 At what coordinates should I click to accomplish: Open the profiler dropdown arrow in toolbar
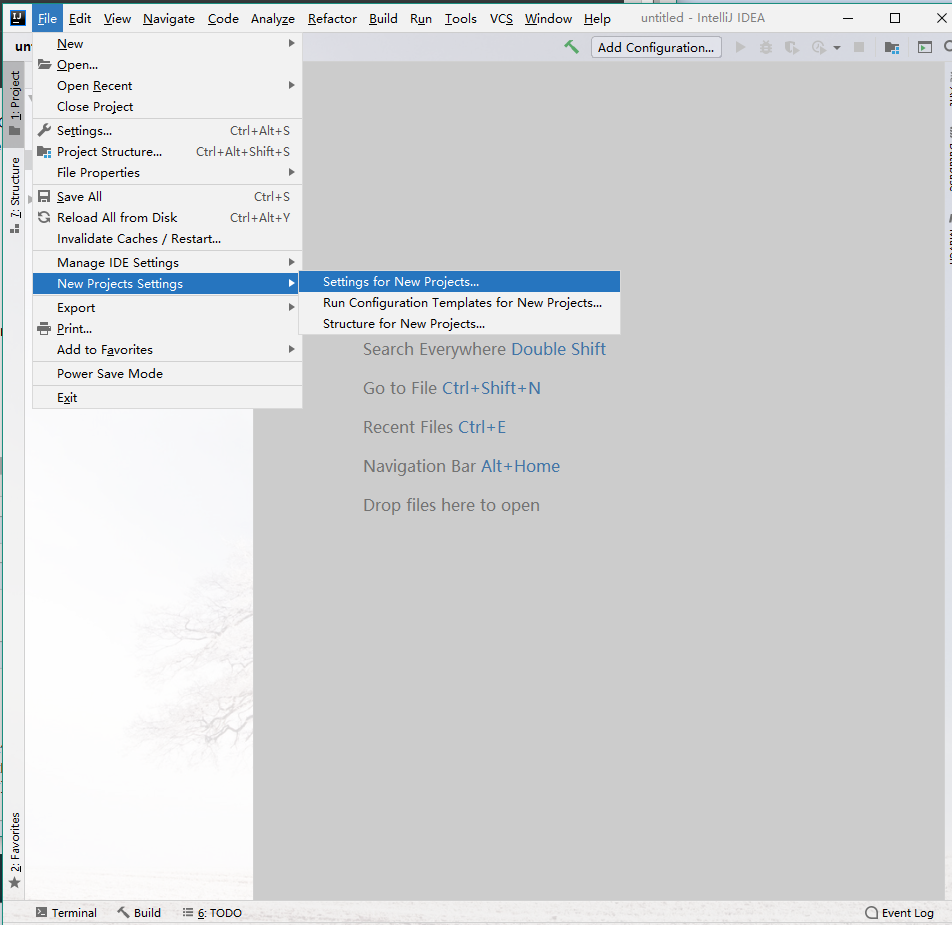point(837,48)
